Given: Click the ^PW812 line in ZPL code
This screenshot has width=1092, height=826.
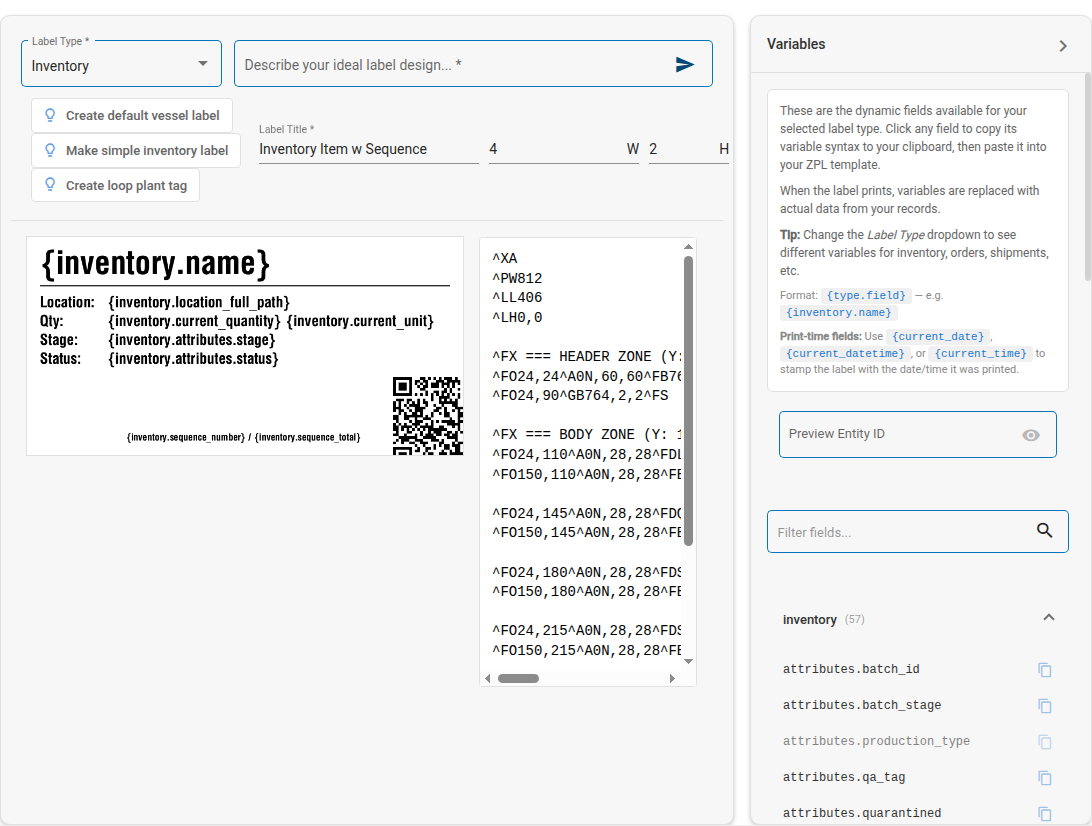Looking at the screenshot, I should coord(517,279).
